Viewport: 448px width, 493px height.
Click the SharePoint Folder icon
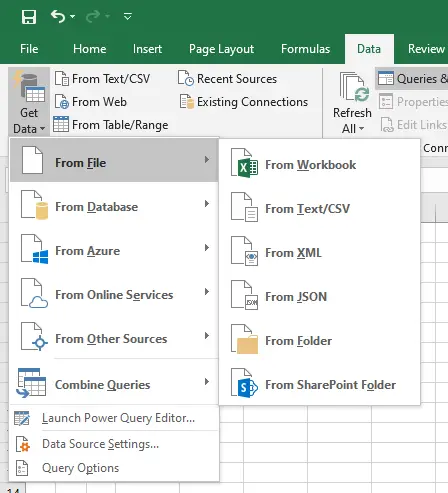244,383
